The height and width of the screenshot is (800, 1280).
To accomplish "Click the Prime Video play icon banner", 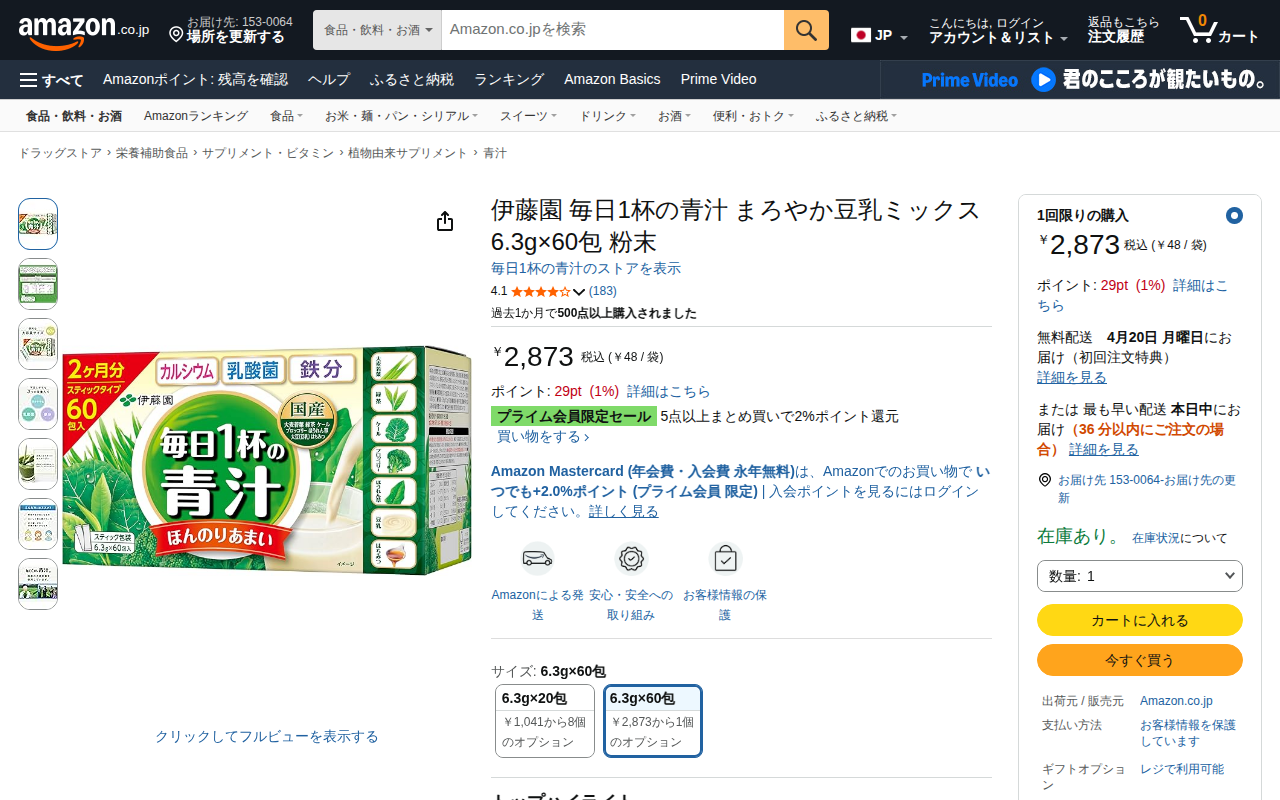I will tap(1043, 80).
